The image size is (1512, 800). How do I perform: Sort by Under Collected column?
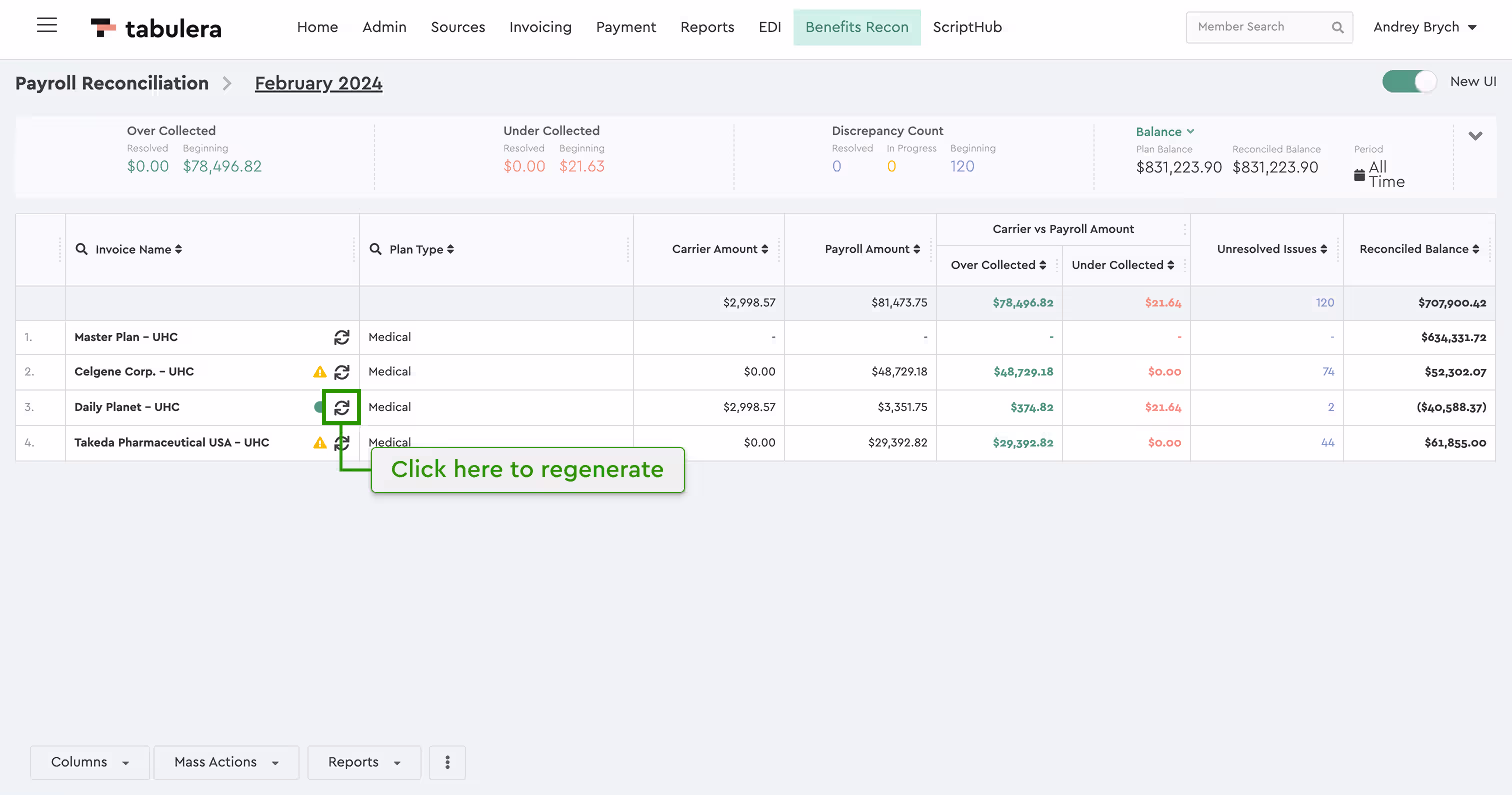point(1171,265)
